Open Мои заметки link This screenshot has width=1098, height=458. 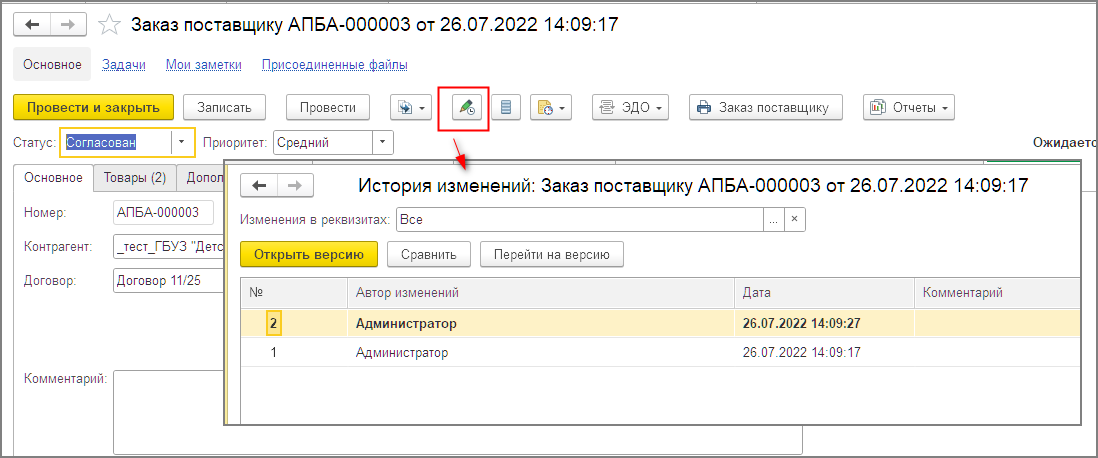pos(204,64)
